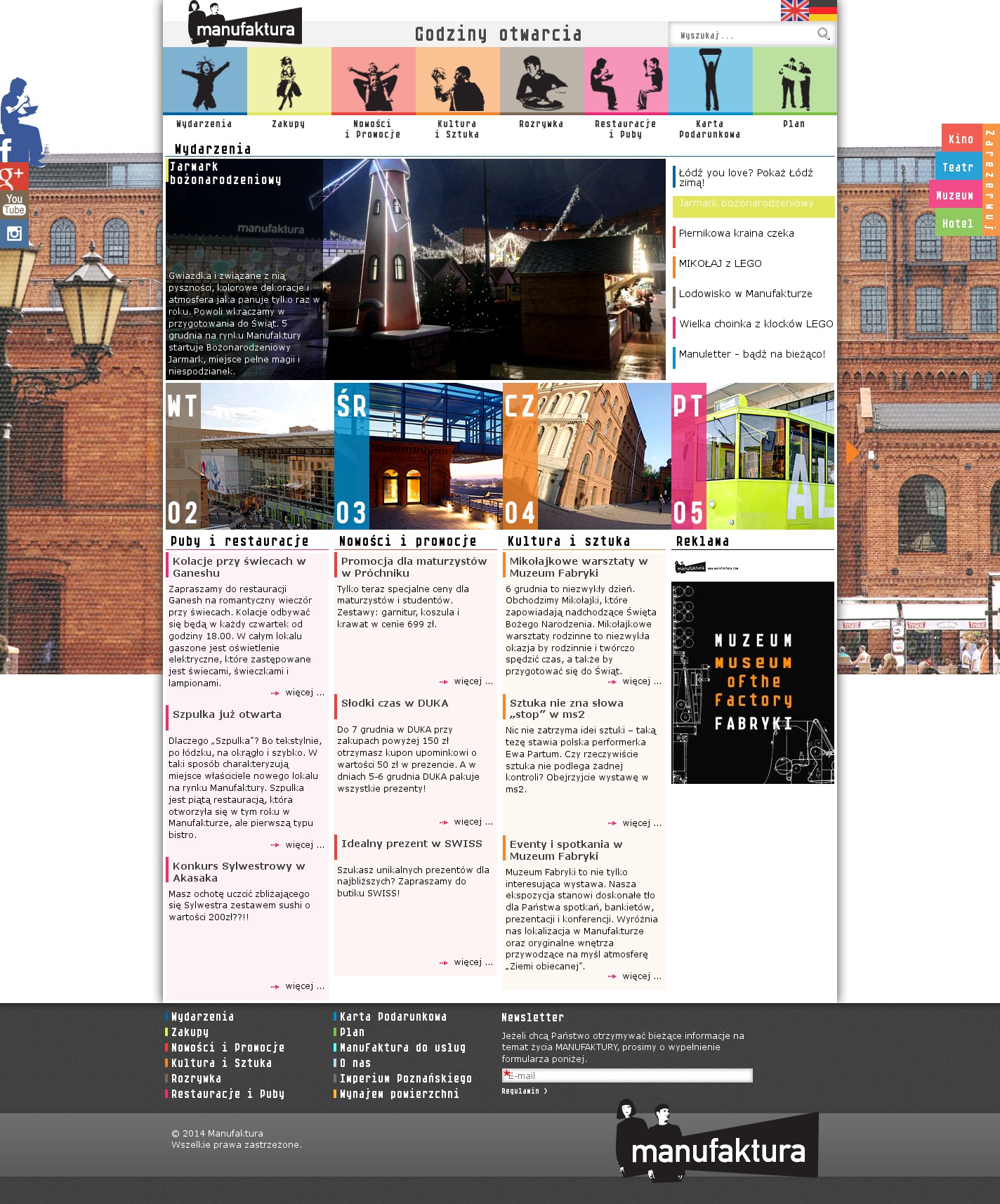Click the newsletter E-mail input field

pyautogui.click(x=627, y=1075)
